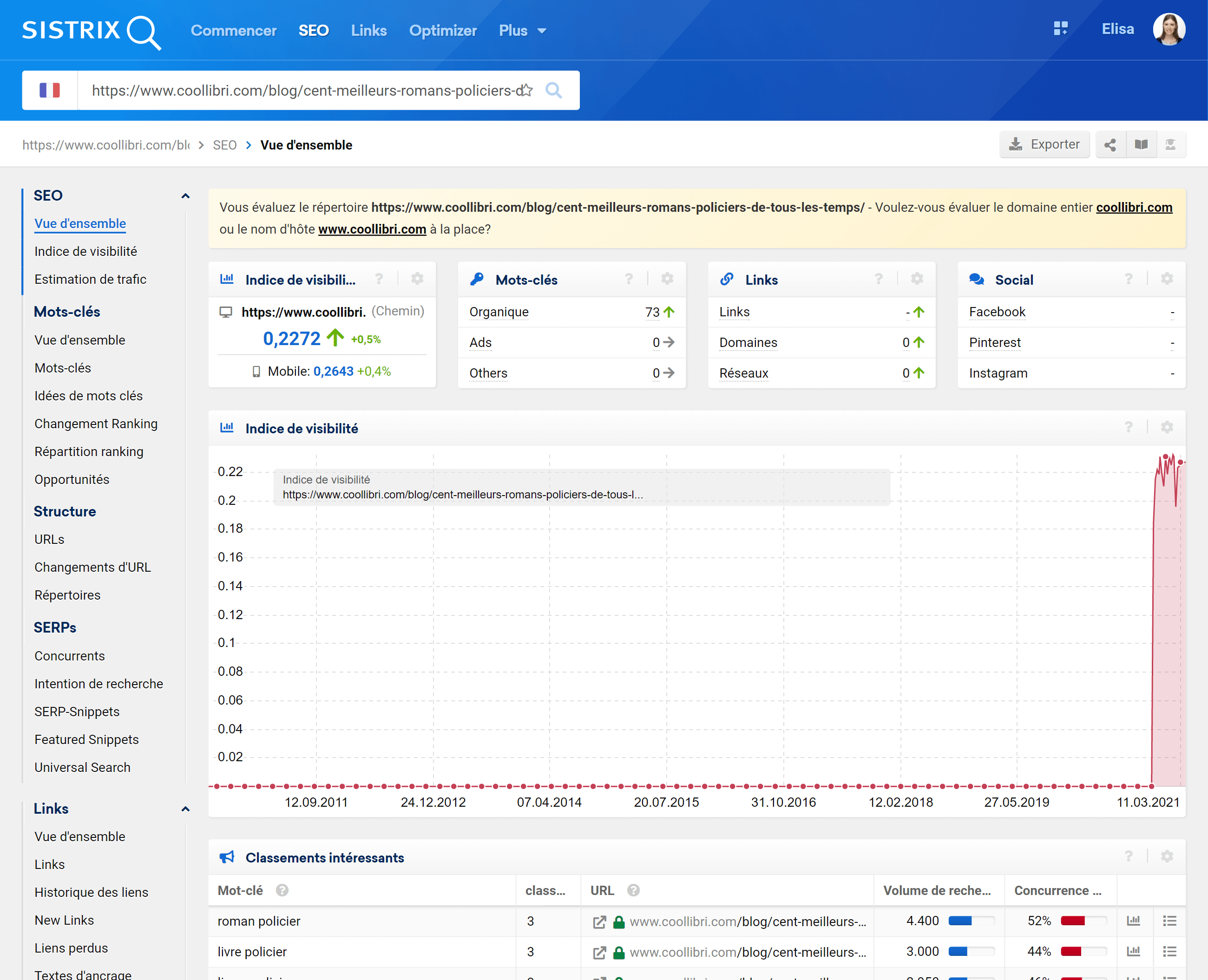Click the coollibri.com domain link in notice
The height and width of the screenshot is (980, 1208).
[x=1134, y=208]
